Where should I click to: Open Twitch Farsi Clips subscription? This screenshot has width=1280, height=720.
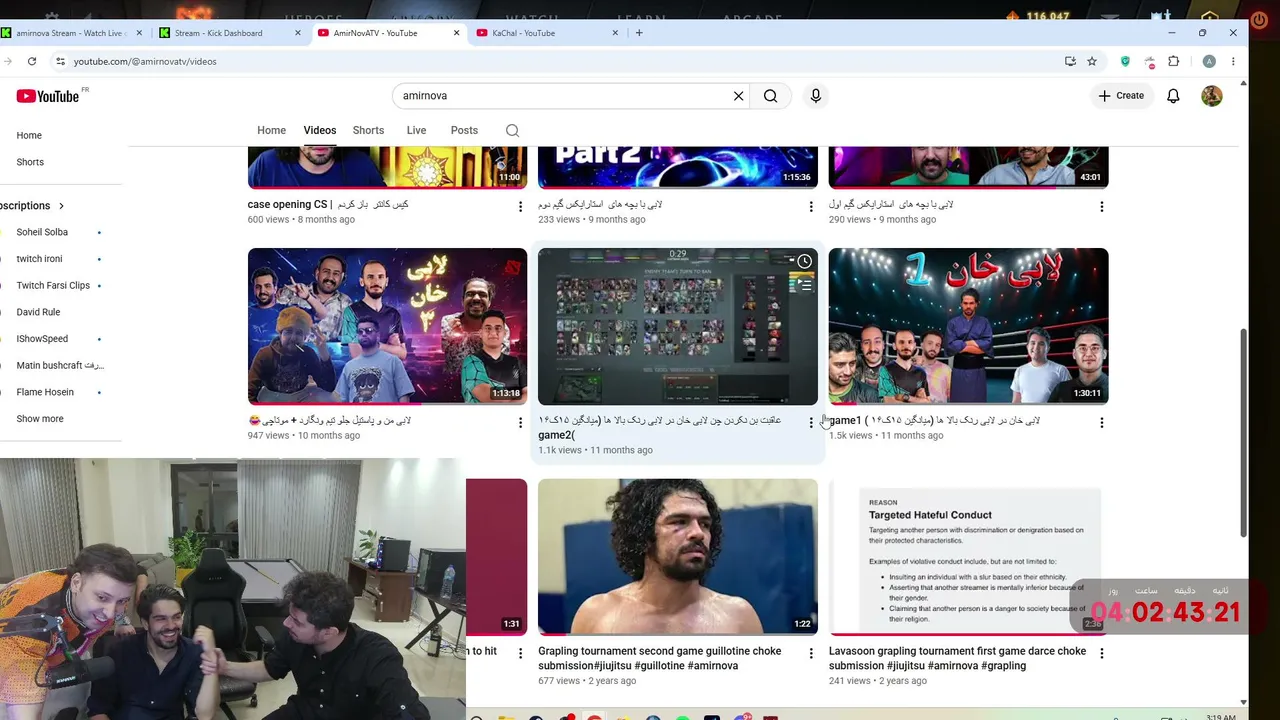(53, 286)
